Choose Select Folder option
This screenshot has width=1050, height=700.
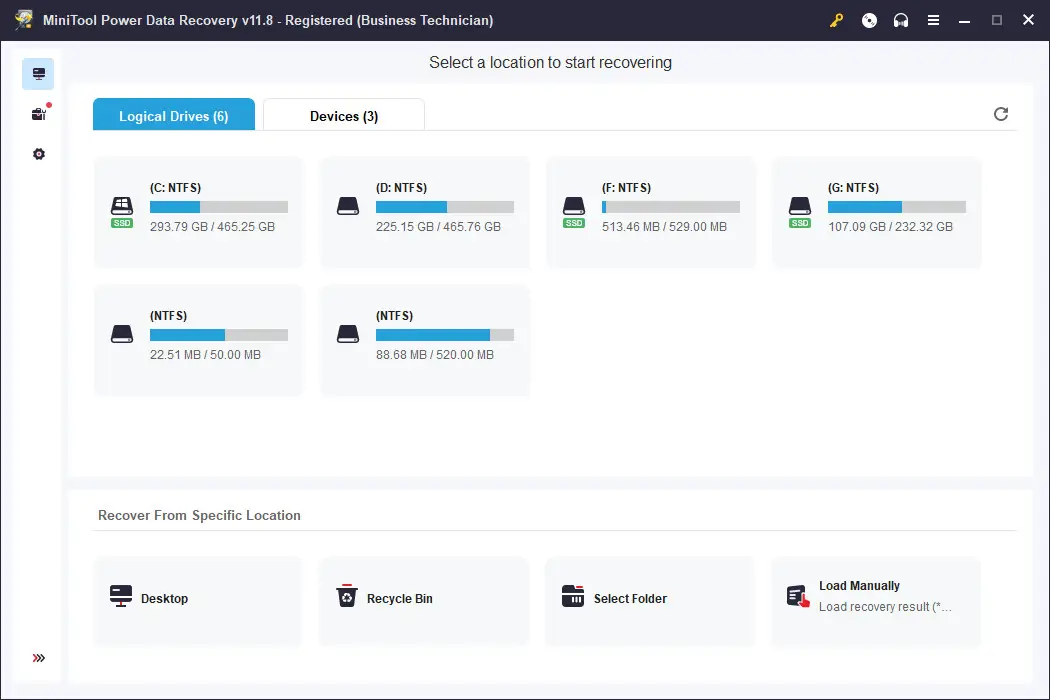point(650,601)
